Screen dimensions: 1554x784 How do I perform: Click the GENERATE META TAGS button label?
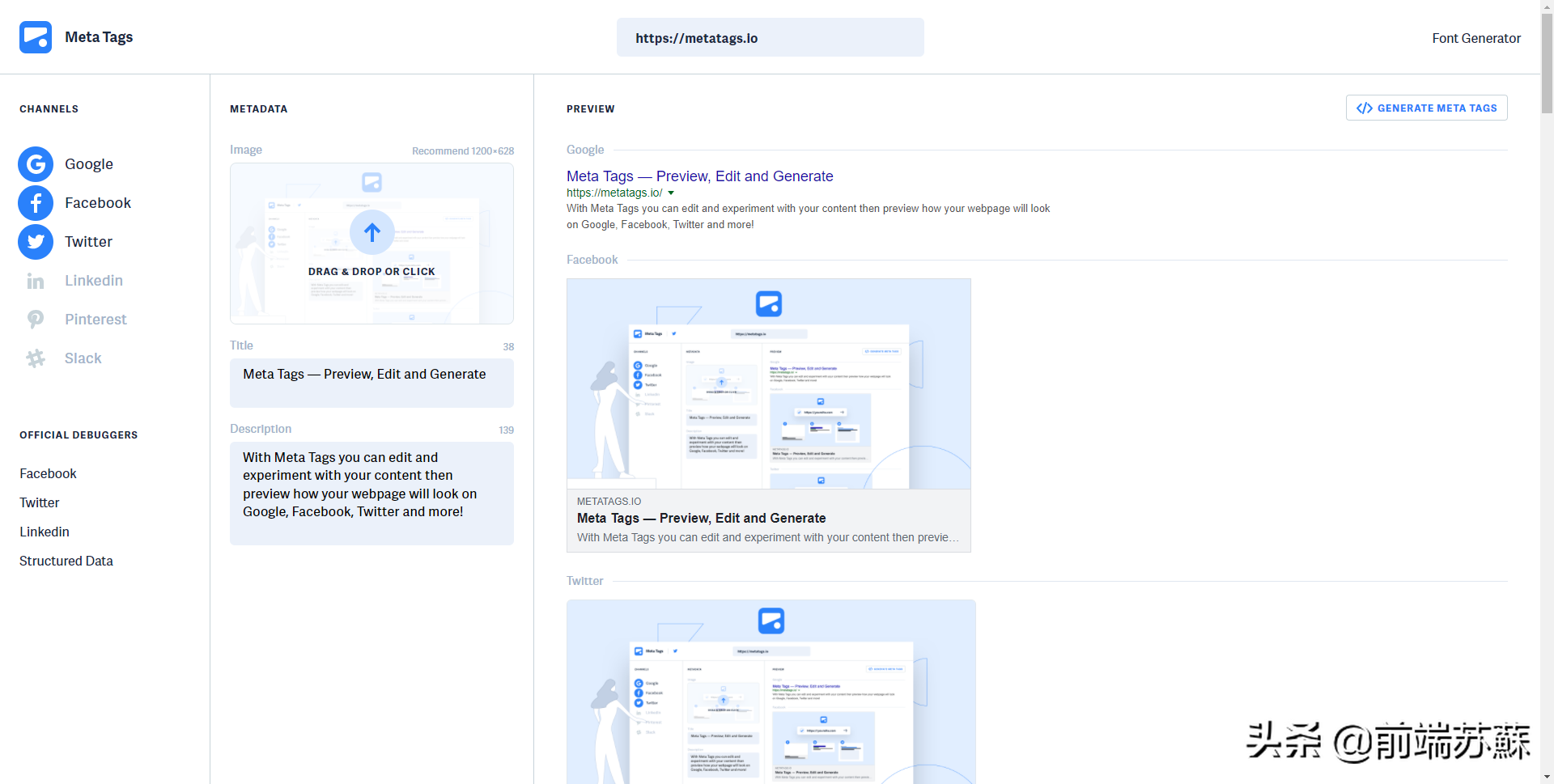(1437, 108)
